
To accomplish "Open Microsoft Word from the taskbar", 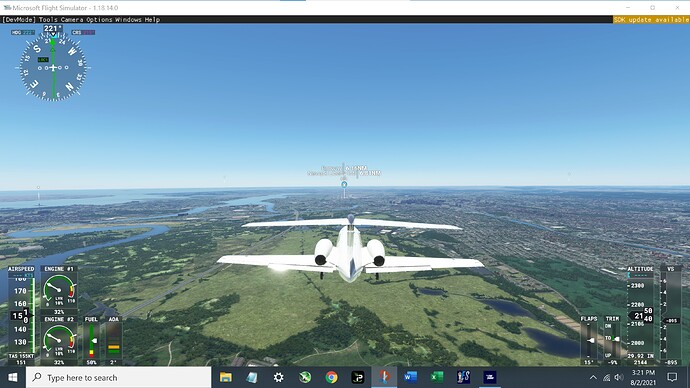I will (411, 377).
